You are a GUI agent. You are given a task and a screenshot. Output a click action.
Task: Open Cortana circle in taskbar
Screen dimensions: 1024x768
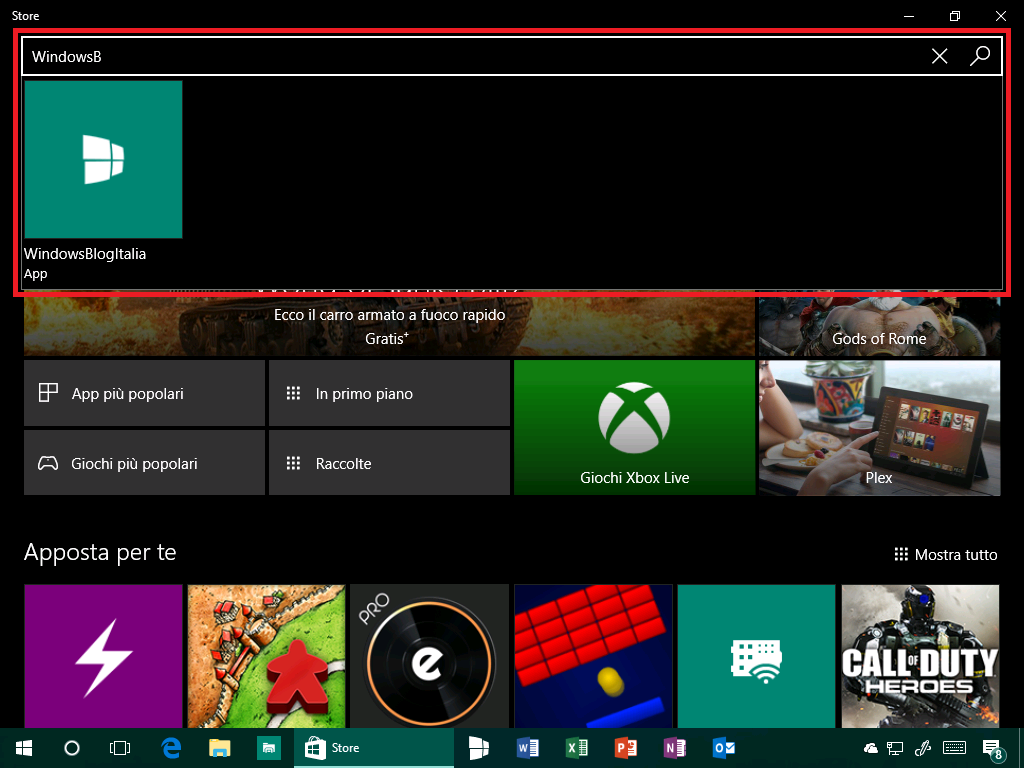(x=72, y=748)
